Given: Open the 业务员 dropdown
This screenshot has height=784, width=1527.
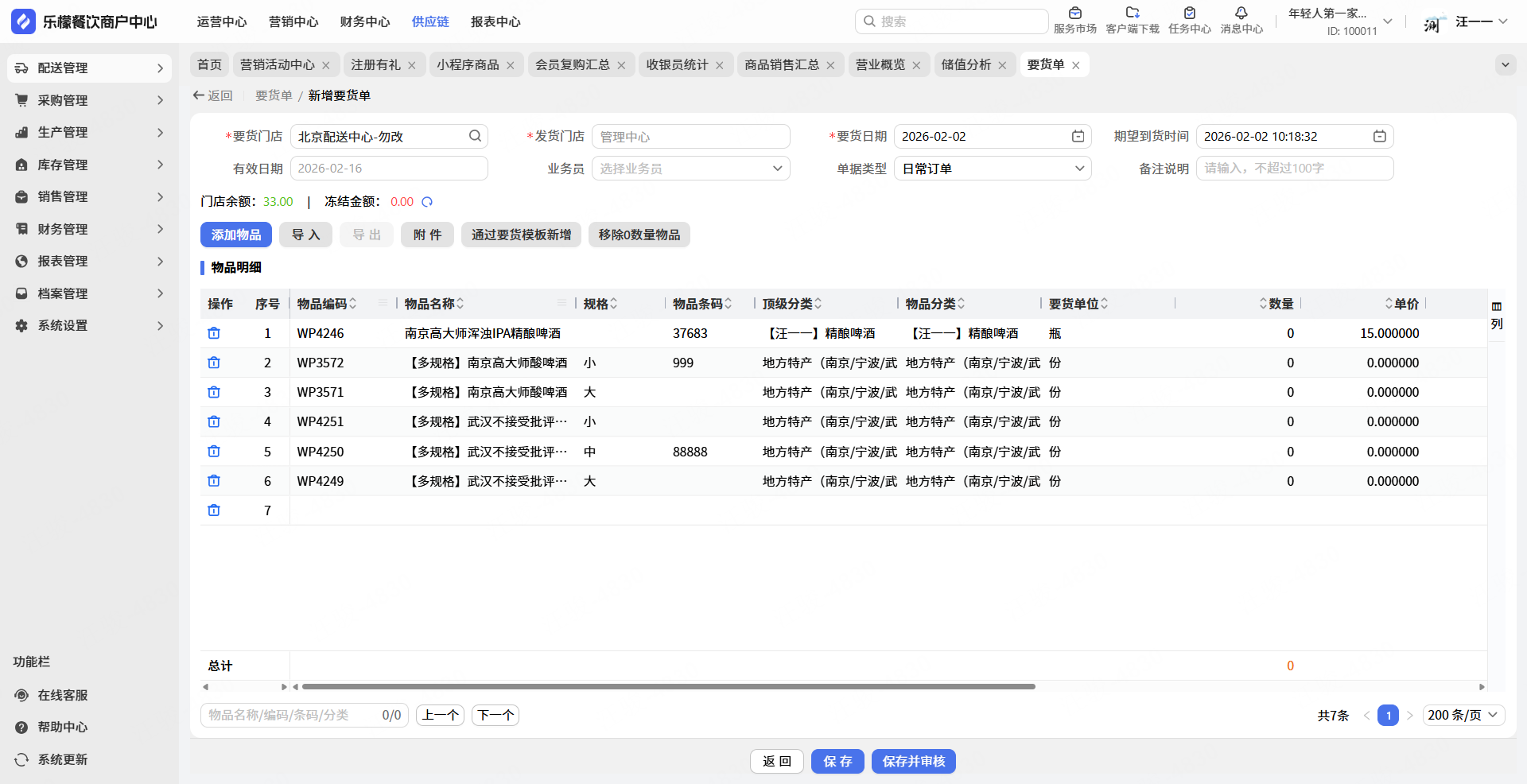Looking at the screenshot, I should pyautogui.click(x=690, y=169).
